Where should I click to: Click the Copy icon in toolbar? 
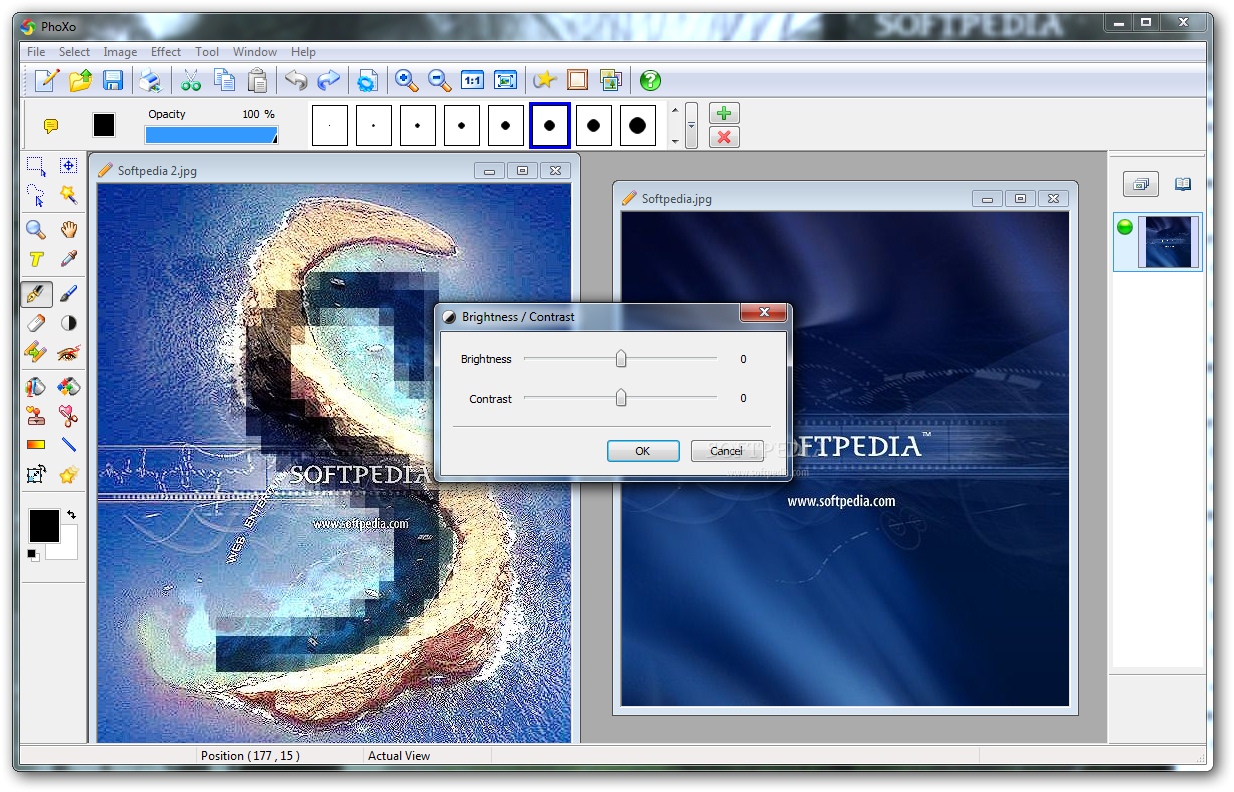click(x=224, y=80)
